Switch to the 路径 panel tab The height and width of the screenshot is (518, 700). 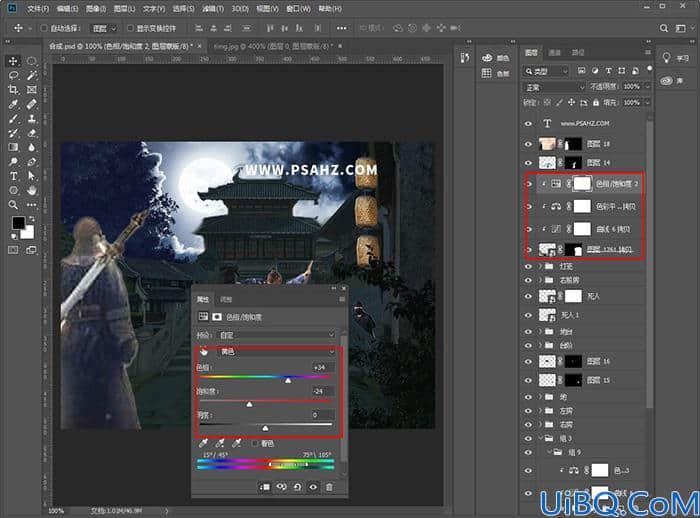tap(578, 53)
